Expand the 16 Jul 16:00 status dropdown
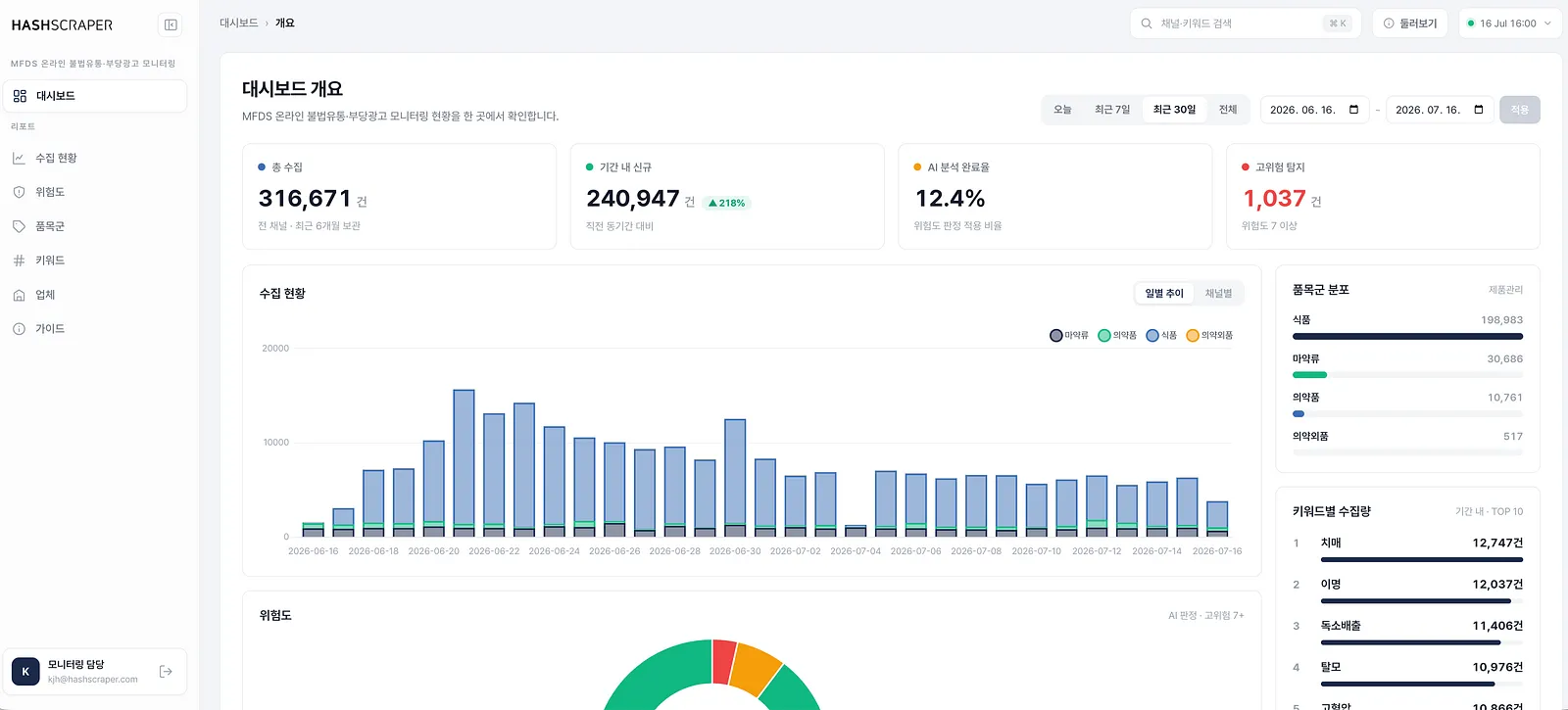 coord(1510,24)
